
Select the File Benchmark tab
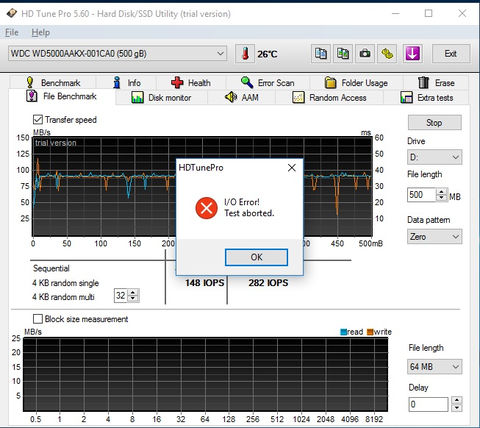pyautogui.click(x=62, y=97)
